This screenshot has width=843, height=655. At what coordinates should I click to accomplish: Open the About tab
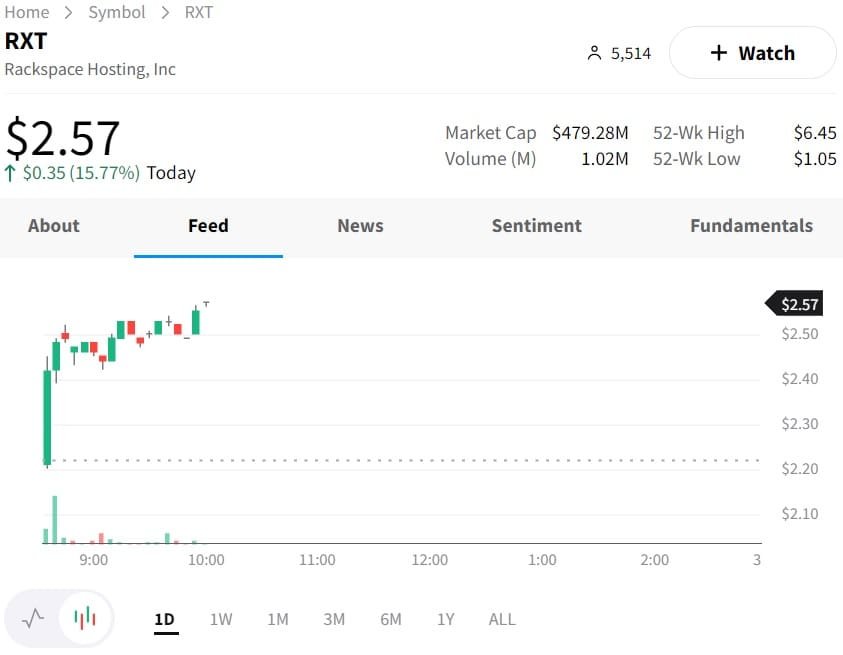[54, 226]
